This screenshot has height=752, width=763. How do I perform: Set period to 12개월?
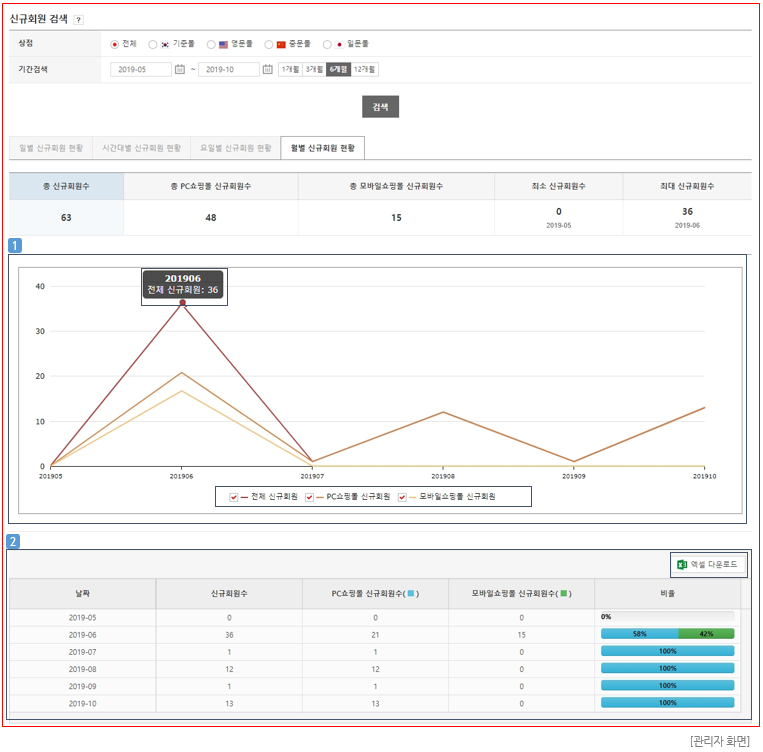[365, 70]
